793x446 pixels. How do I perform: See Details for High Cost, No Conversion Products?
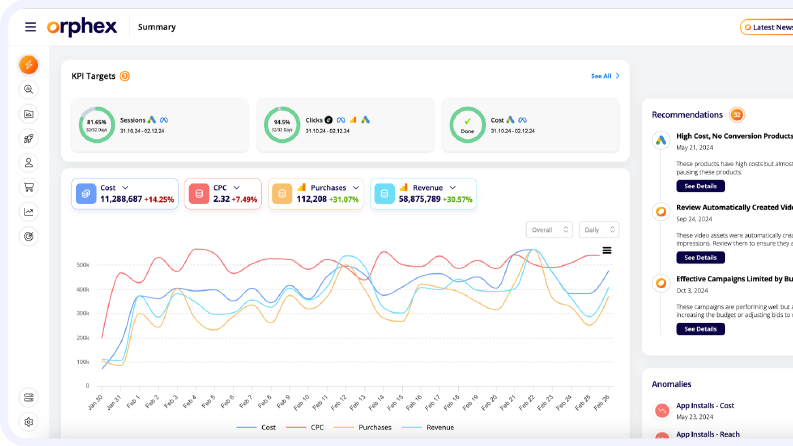pos(700,186)
